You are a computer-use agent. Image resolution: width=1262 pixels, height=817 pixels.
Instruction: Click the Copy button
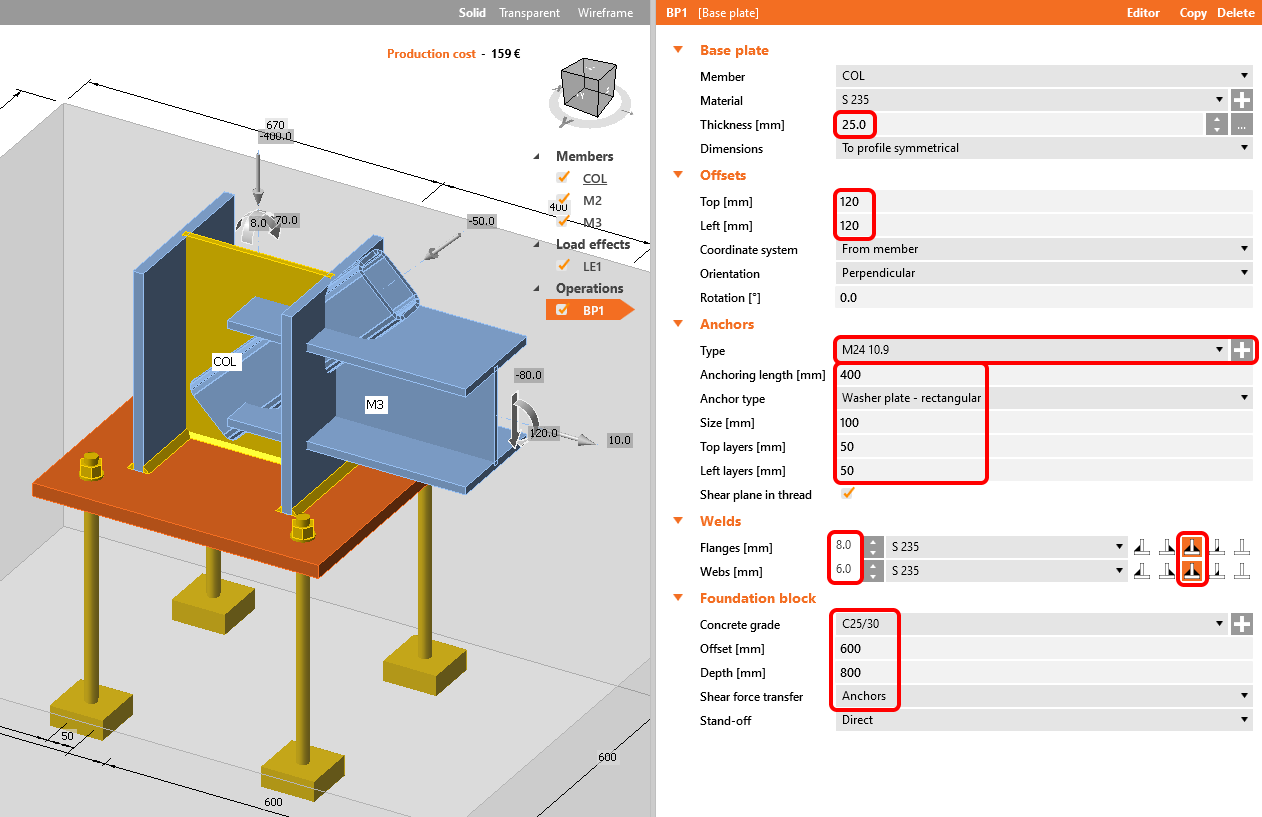[x=1192, y=13]
